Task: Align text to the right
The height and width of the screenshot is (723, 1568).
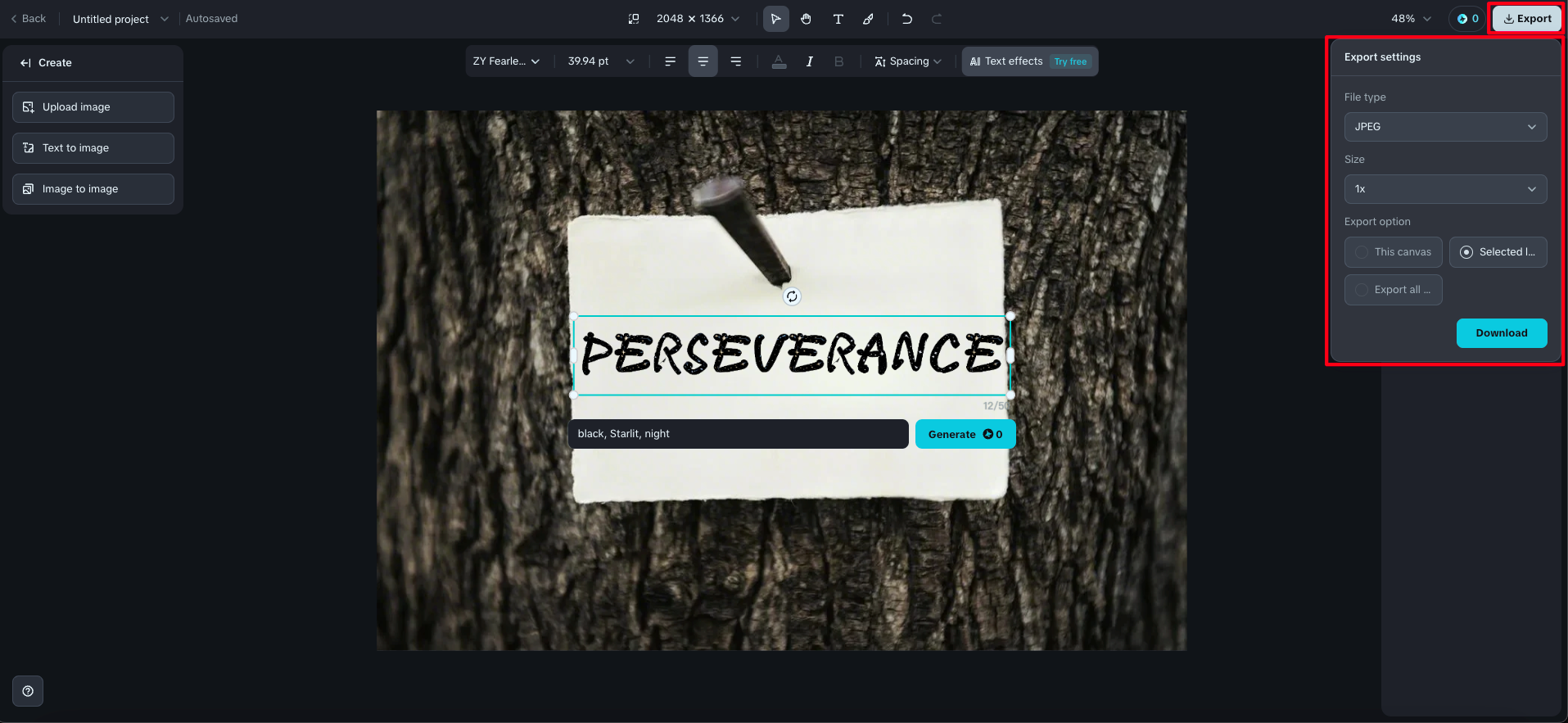Action: (736, 61)
